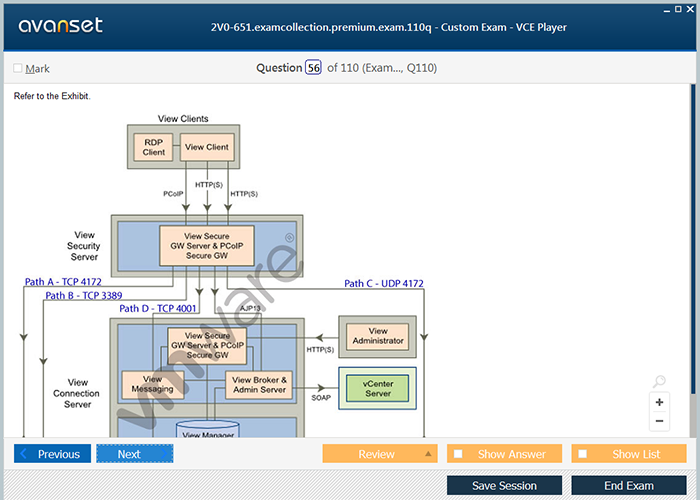Toggle the Show List checkbox

click(583, 454)
